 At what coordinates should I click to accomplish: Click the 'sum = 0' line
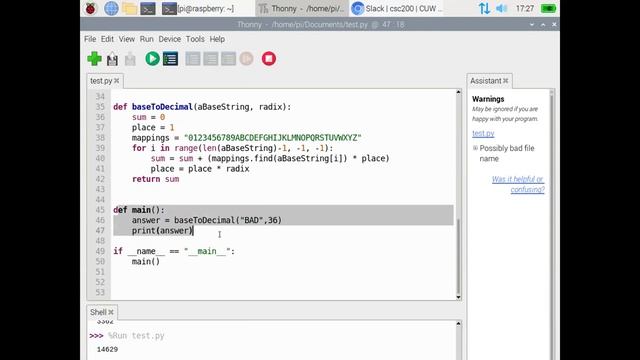point(148,118)
